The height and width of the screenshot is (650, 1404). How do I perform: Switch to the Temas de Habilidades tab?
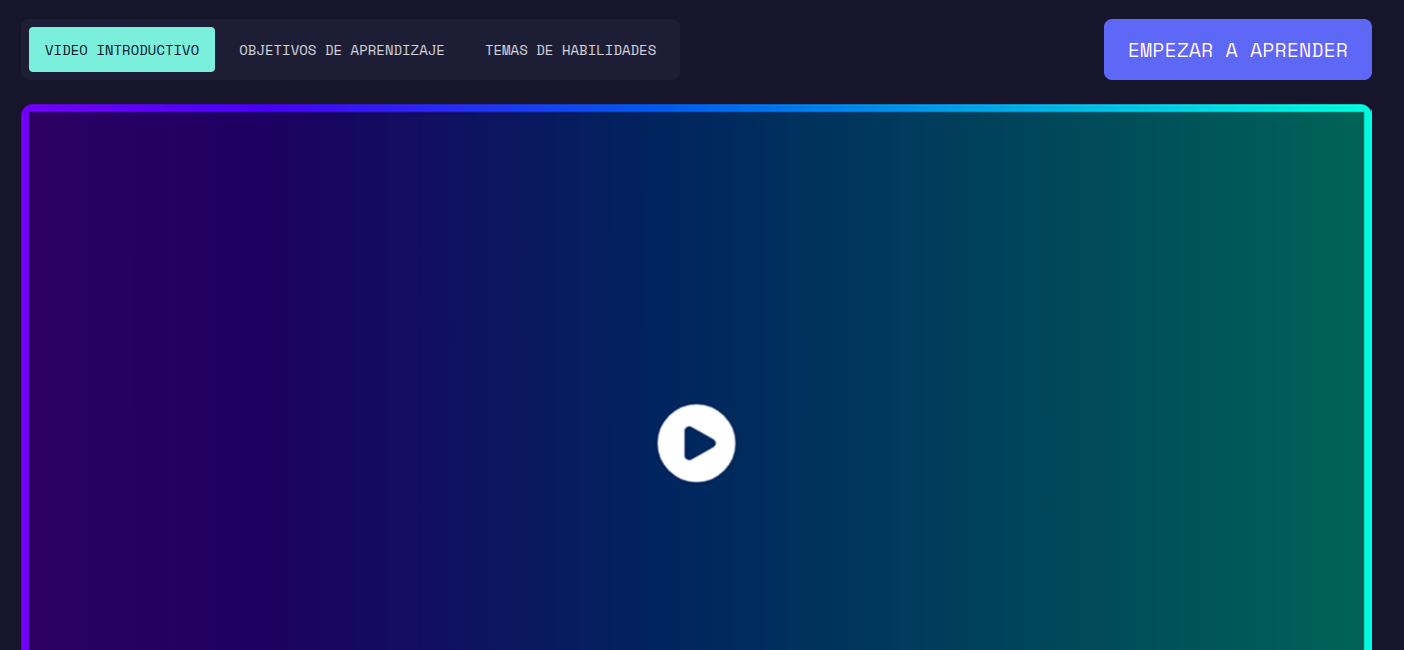570,50
